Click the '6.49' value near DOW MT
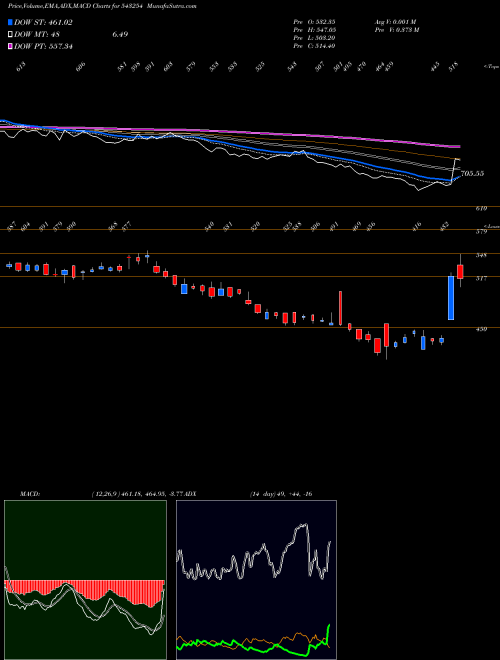 120,35
